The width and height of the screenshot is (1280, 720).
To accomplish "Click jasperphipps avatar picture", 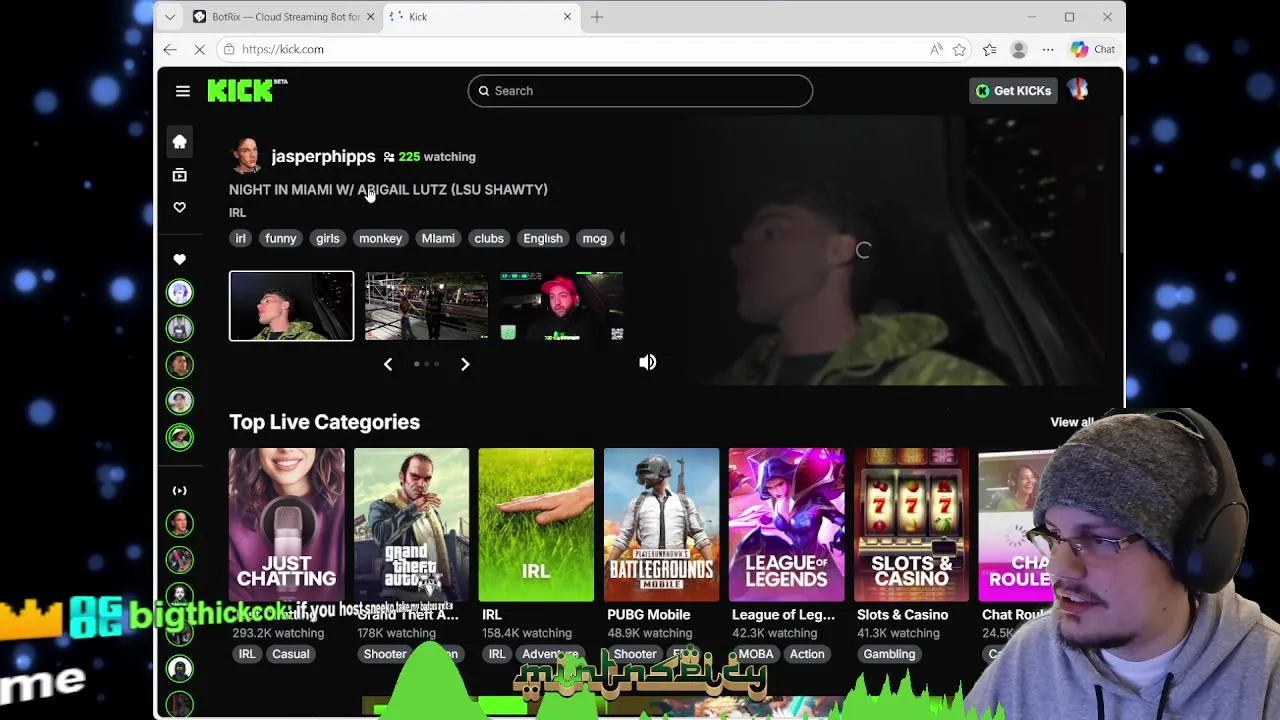I will tap(246, 157).
